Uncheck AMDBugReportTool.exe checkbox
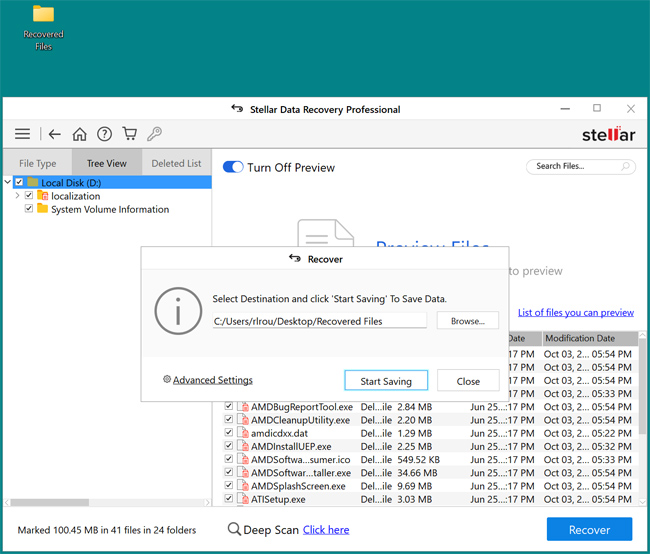 [228, 406]
